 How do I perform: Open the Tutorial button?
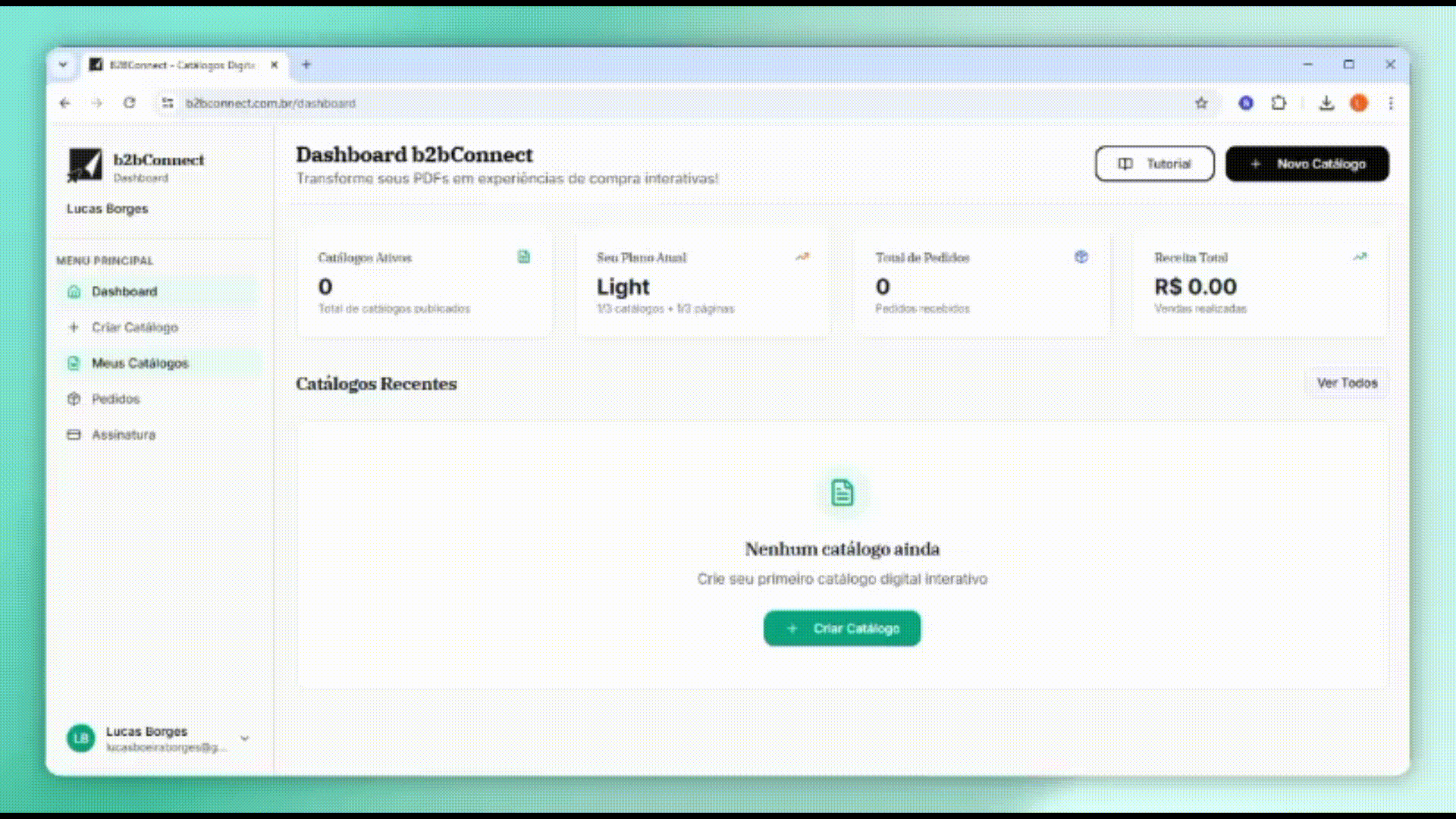click(1154, 164)
